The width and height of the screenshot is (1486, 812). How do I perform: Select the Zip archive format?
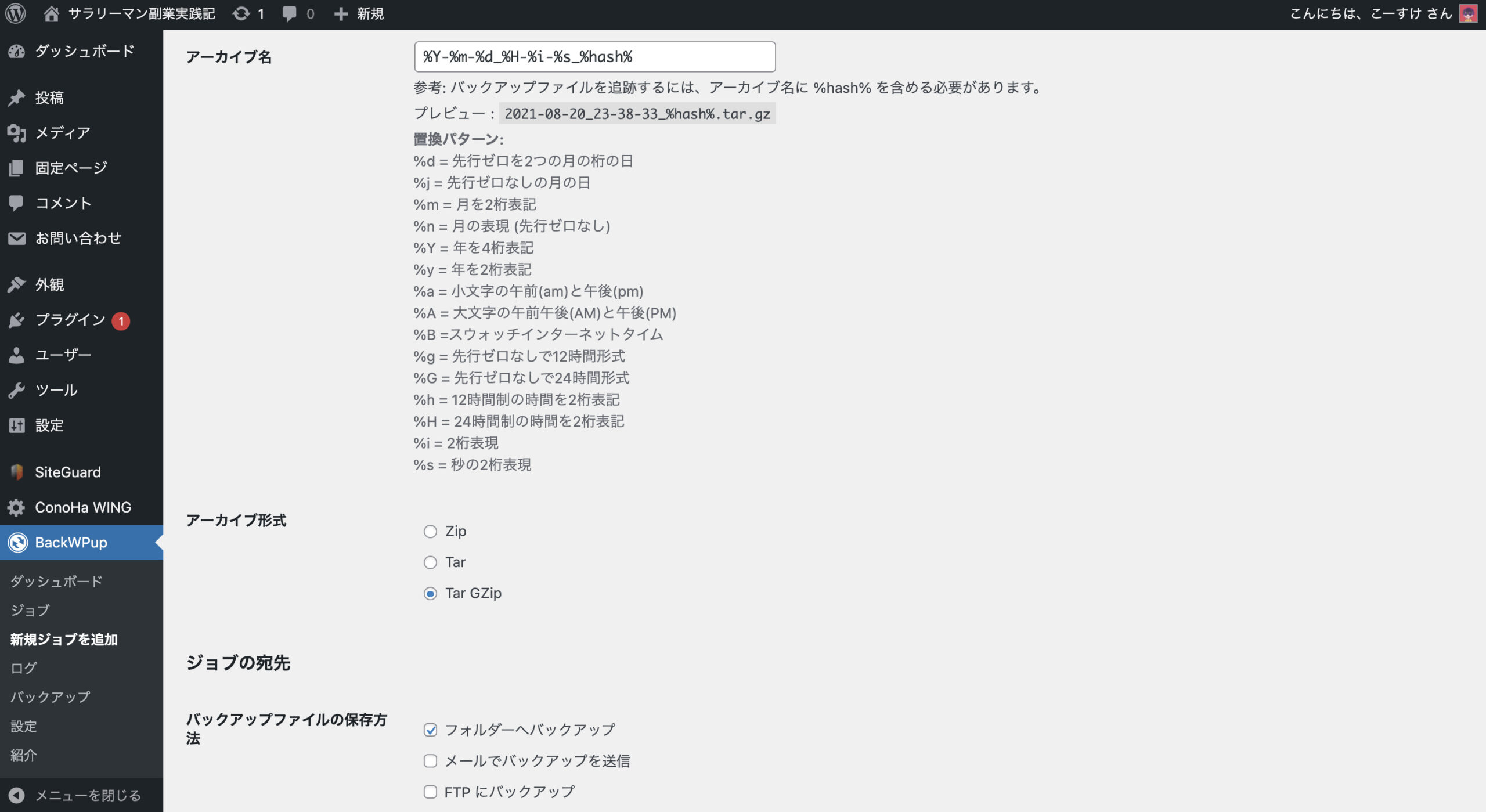click(x=430, y=531)
